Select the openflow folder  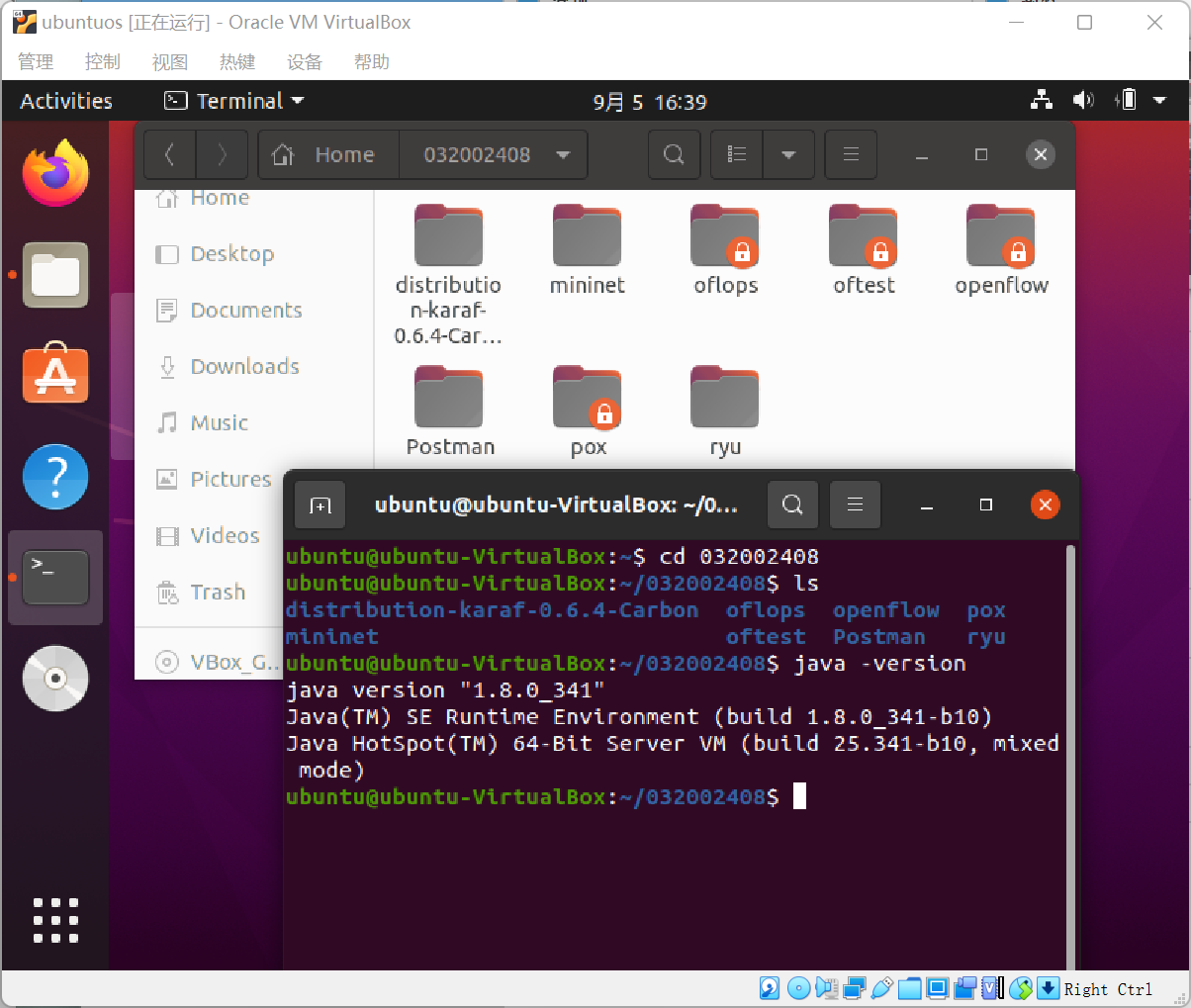[x=1001, y=250]
